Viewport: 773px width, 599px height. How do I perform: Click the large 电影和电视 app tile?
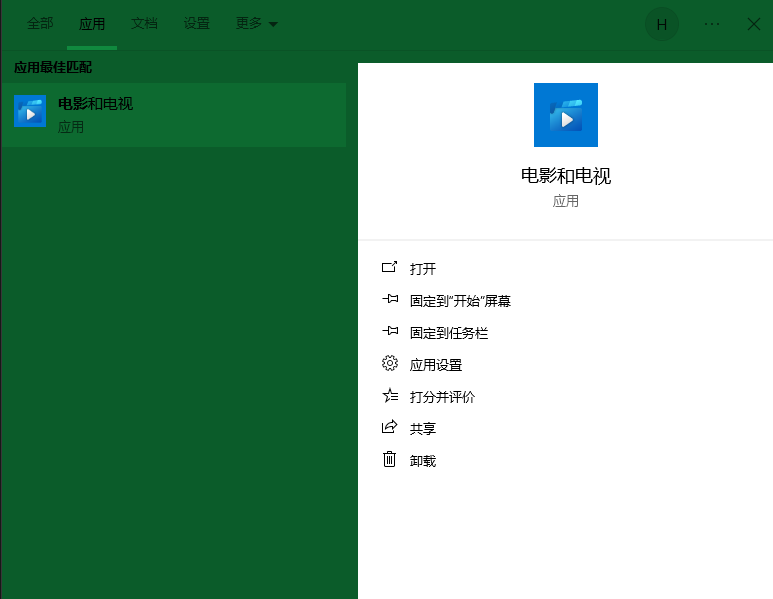pyautogui.click(x=565, y=115)
